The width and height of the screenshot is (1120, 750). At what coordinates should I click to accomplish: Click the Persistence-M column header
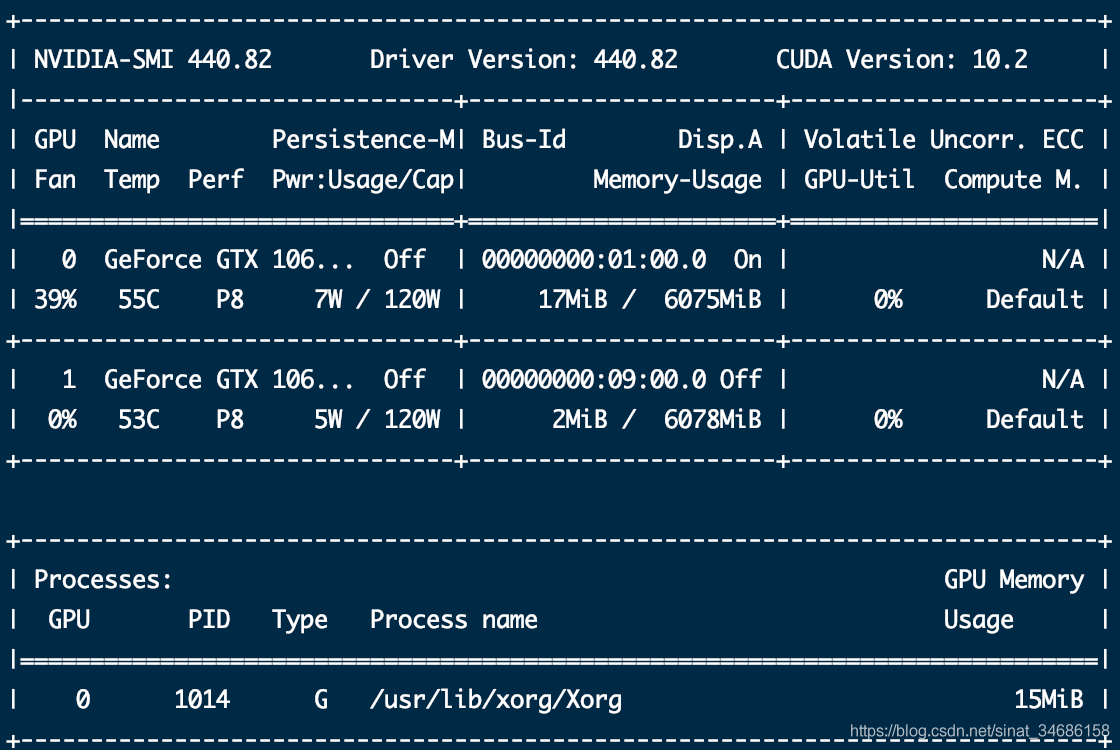coord(363,140)
